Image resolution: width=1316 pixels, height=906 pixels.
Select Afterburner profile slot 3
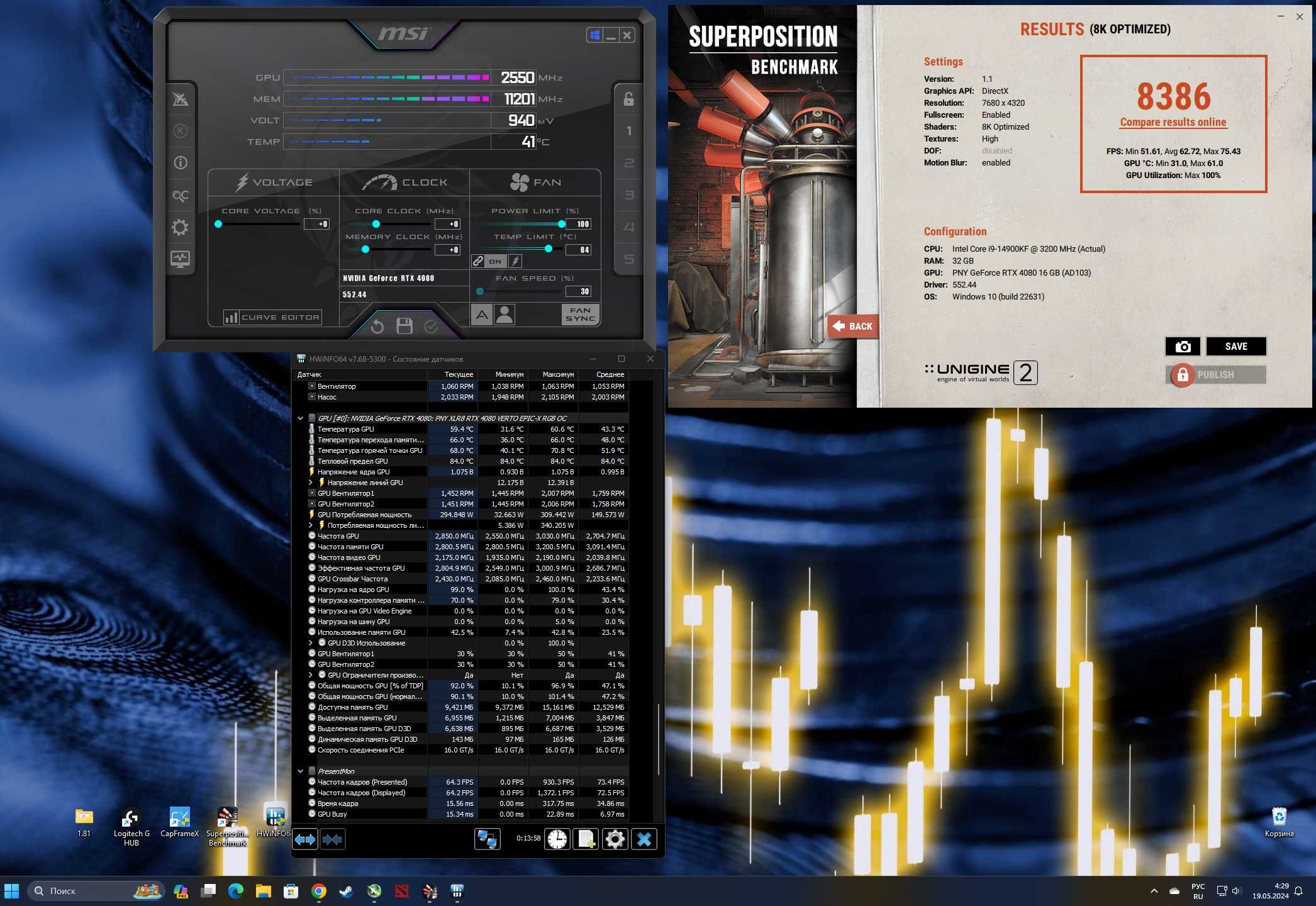628,195
